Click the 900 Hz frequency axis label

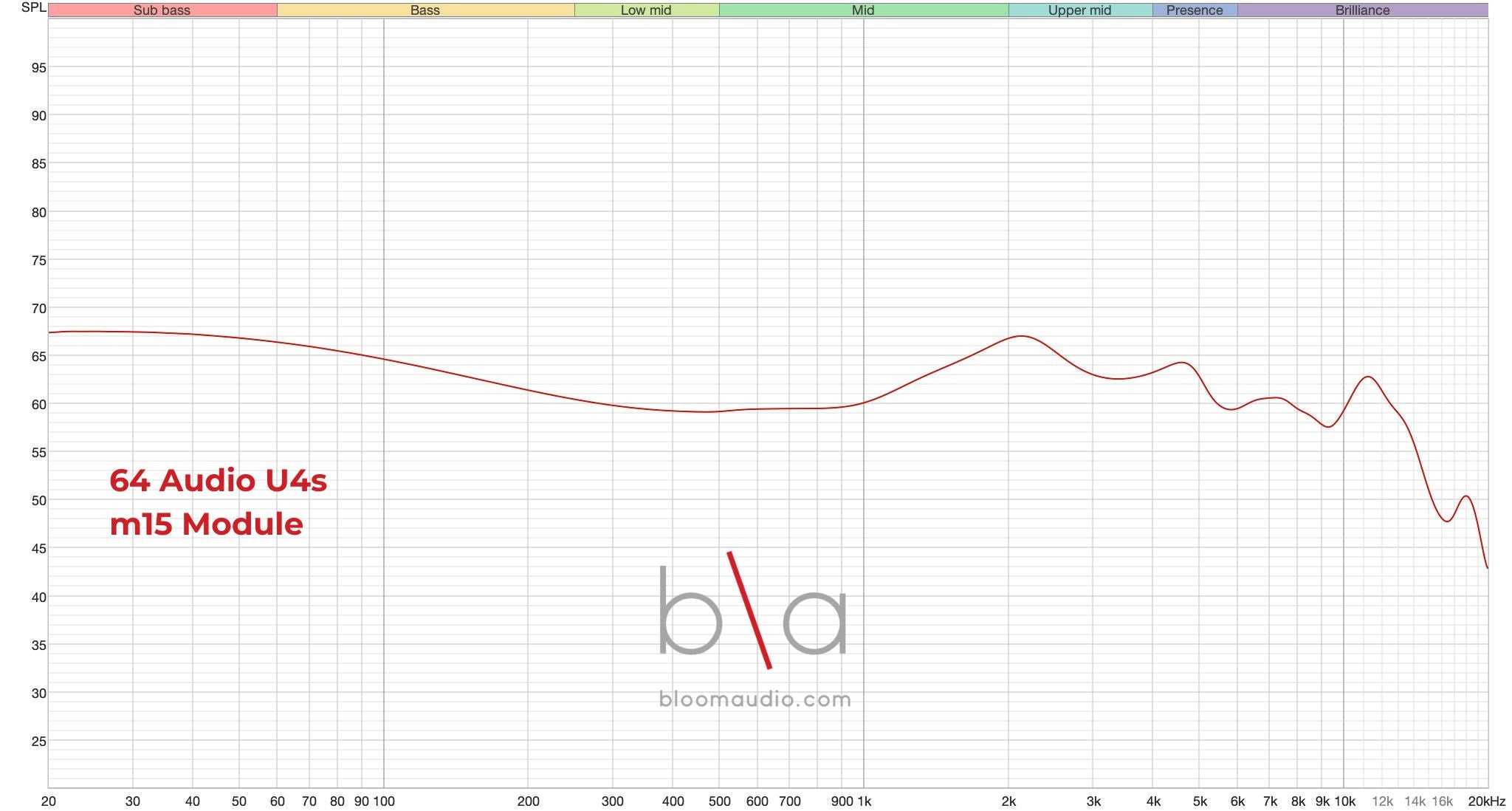click(842, 801)
